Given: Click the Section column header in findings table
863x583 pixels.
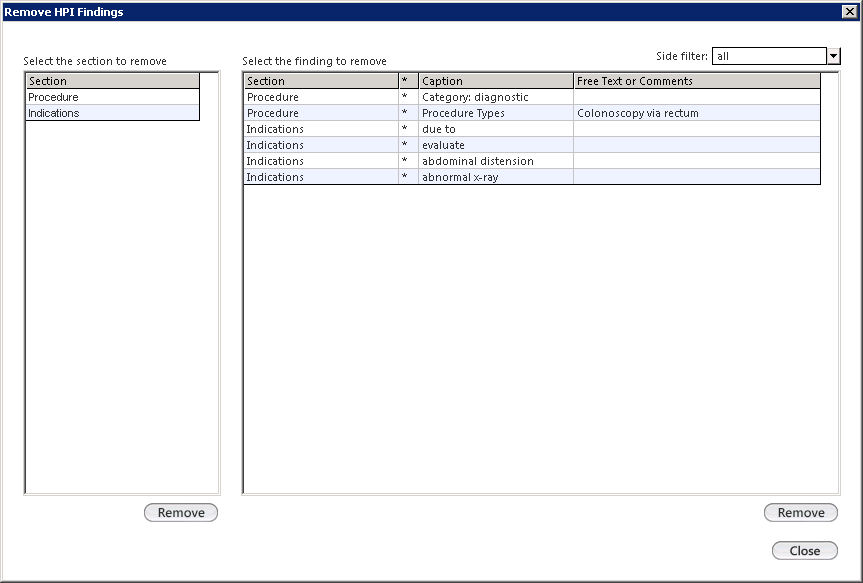Looking at the screenshot, I should (x=321, y=81).
